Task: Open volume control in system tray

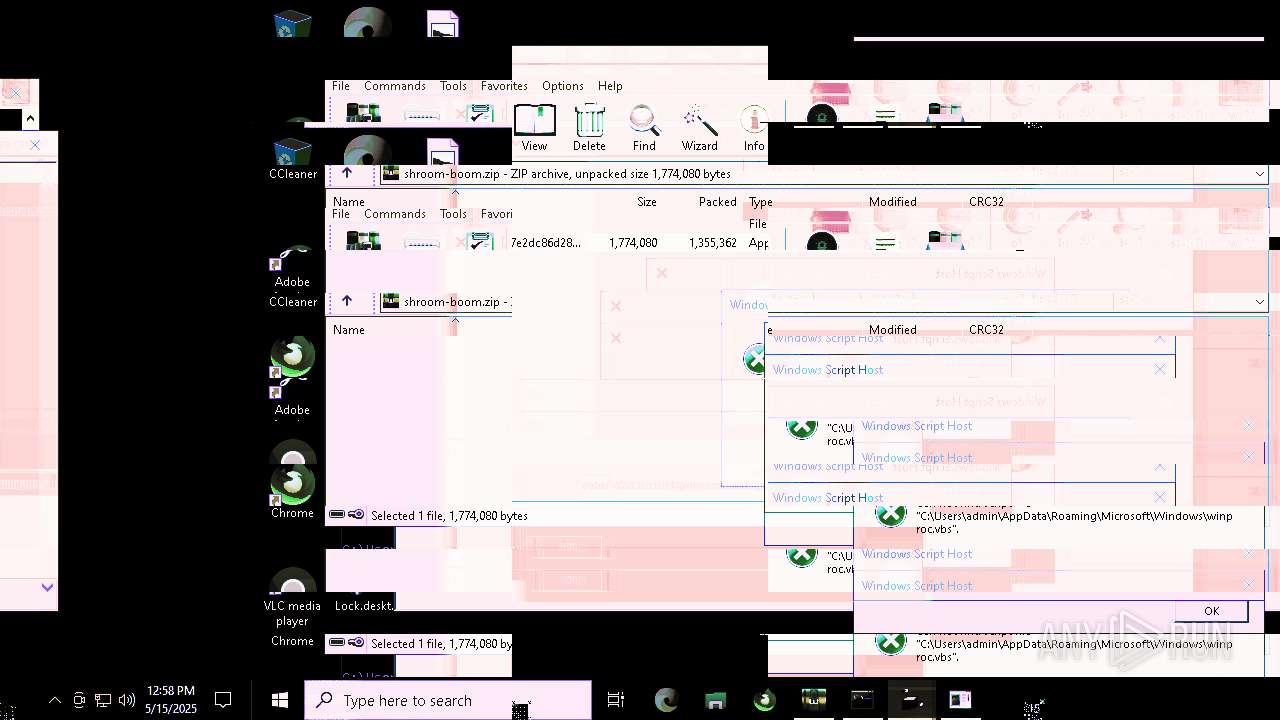Action: coord(127,700)
